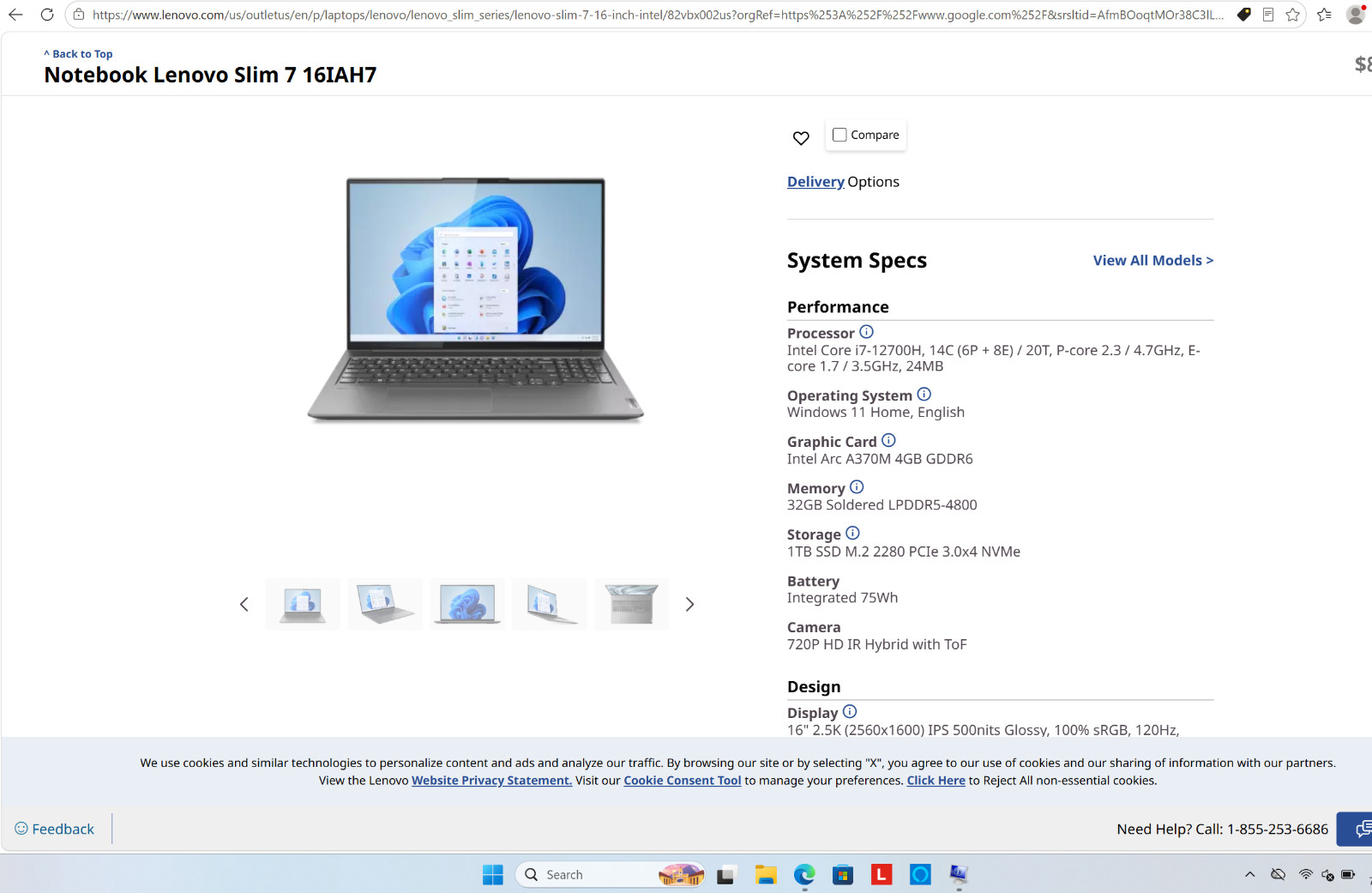Open the blue ring app in the taskbar
This screenshot has width=1372, height=893.
(920, 875)
